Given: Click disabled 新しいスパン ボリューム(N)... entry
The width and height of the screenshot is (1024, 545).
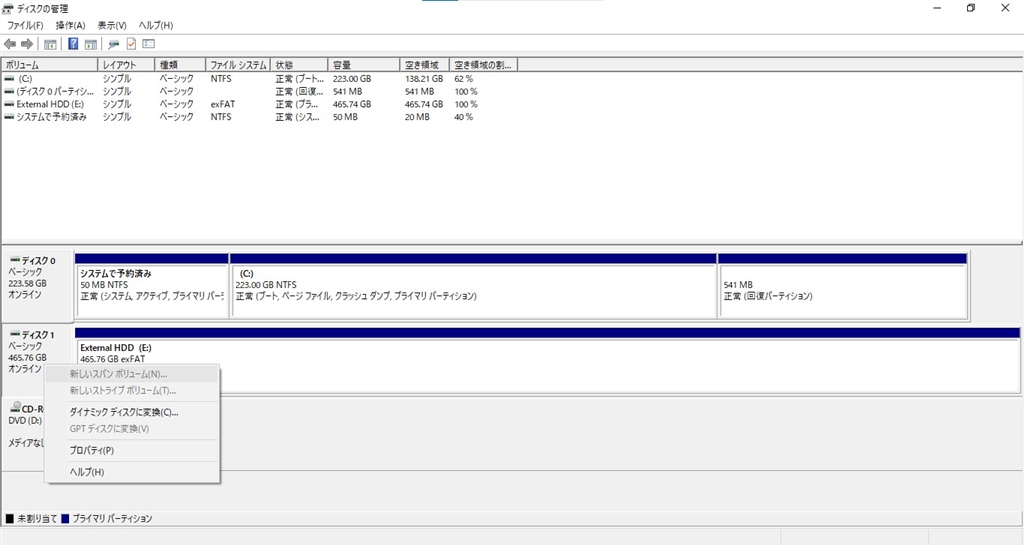Looking at the screenshot, I should click(132, 374).
